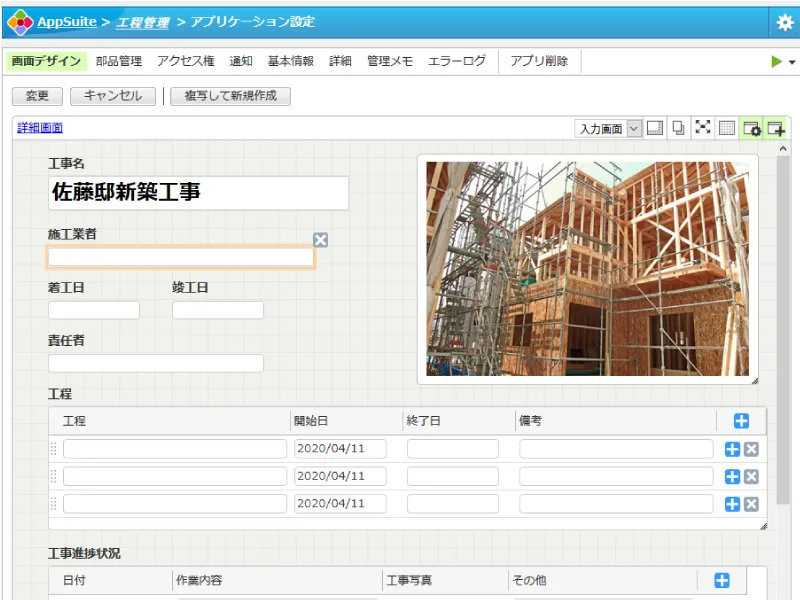
Task: Click the ruler/layout size icon
Action: tap(656, 128)
